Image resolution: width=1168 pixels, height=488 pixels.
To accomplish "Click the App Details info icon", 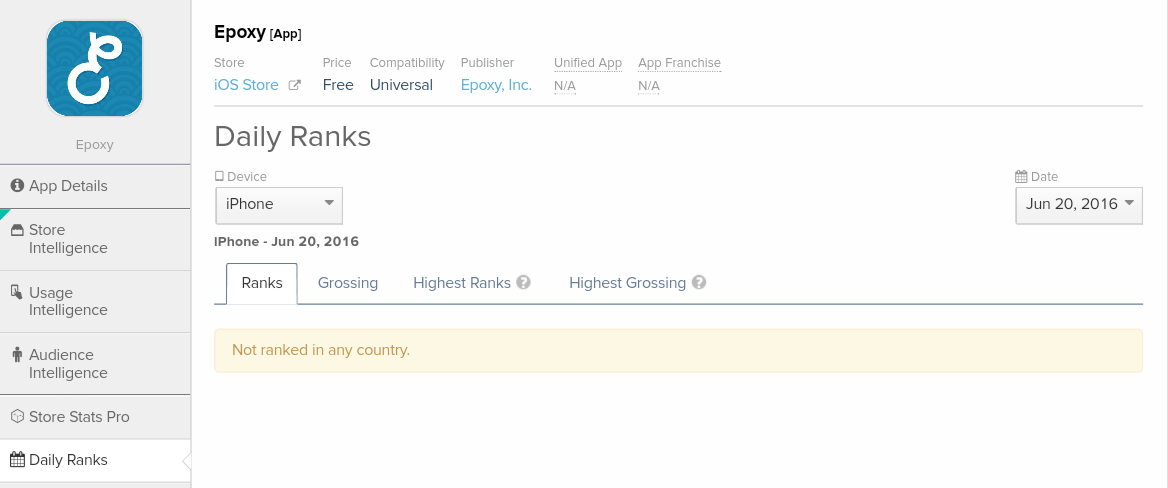I will point(17,186).
